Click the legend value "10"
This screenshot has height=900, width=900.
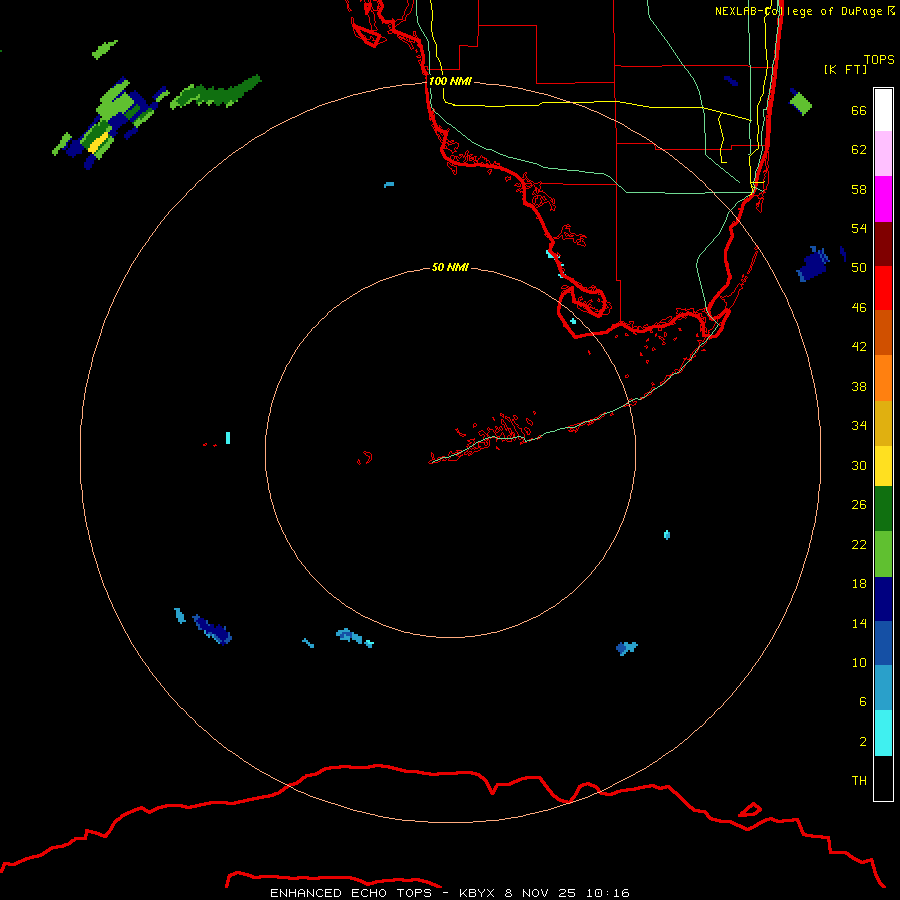[859, 663]
